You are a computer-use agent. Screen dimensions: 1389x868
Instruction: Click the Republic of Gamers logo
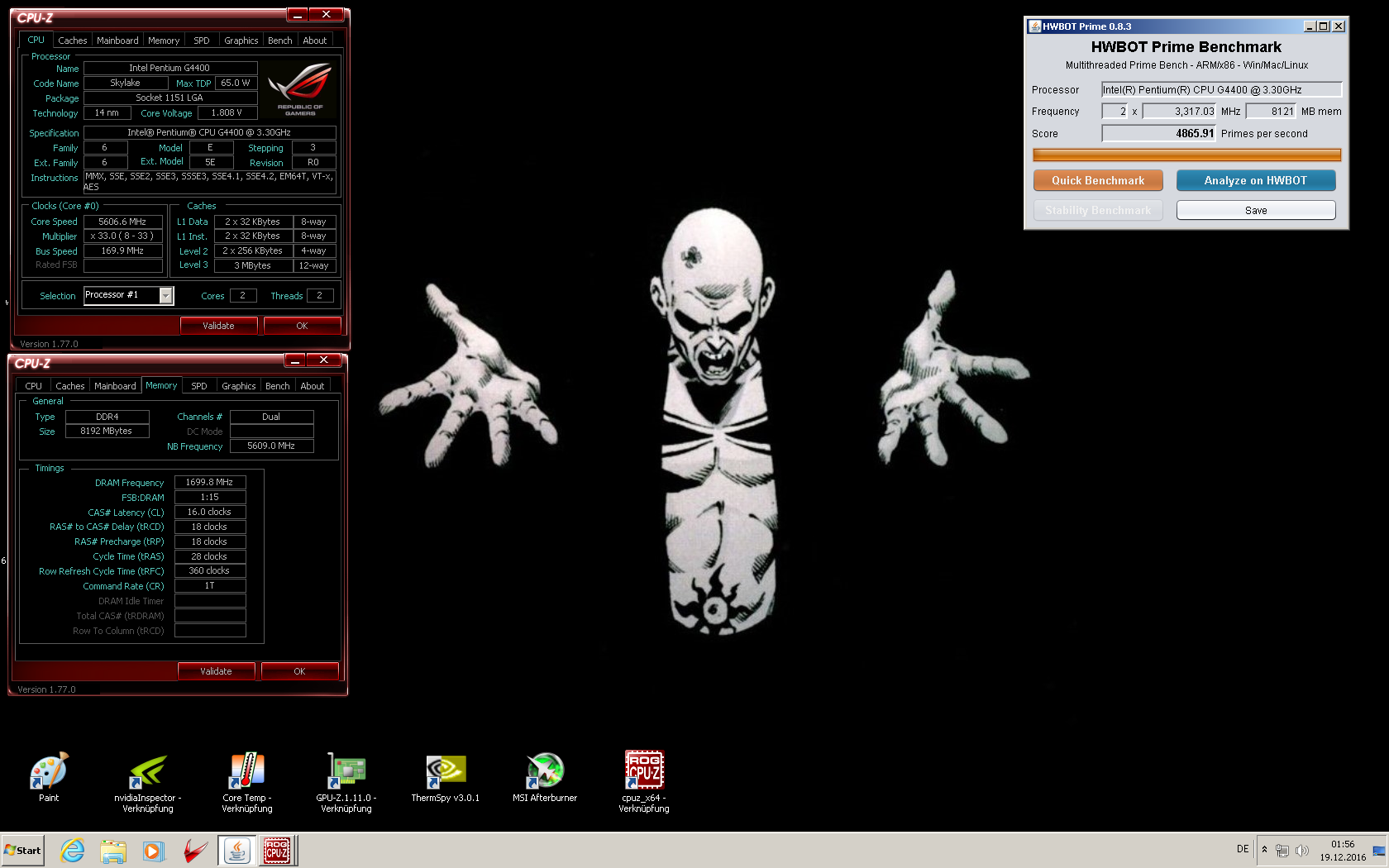pos(300,89)
